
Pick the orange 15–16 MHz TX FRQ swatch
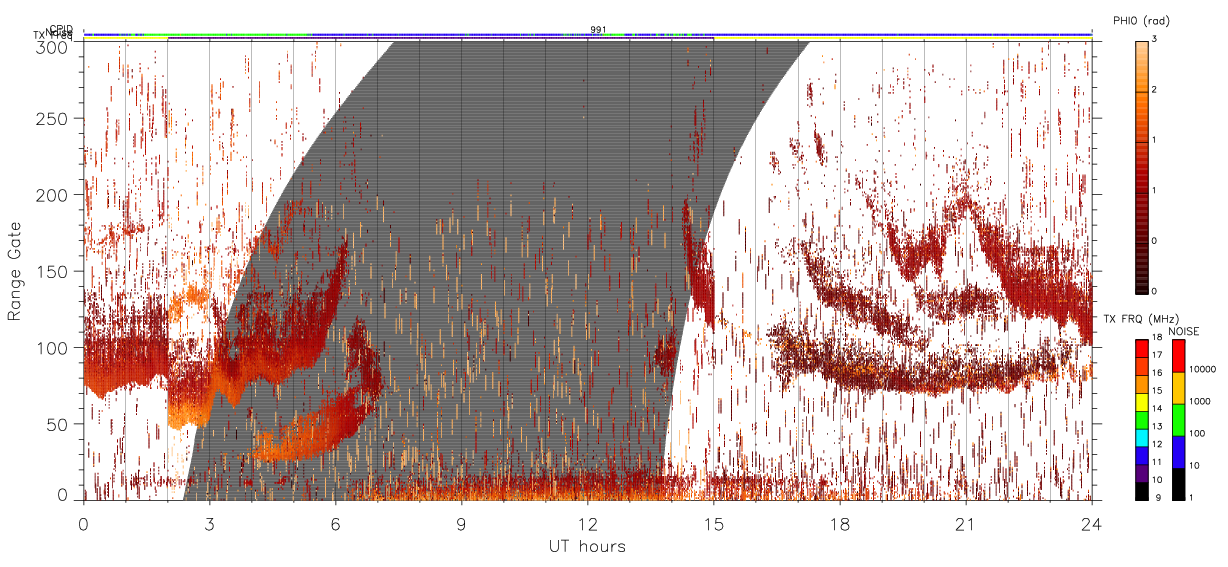(1141, 384)
